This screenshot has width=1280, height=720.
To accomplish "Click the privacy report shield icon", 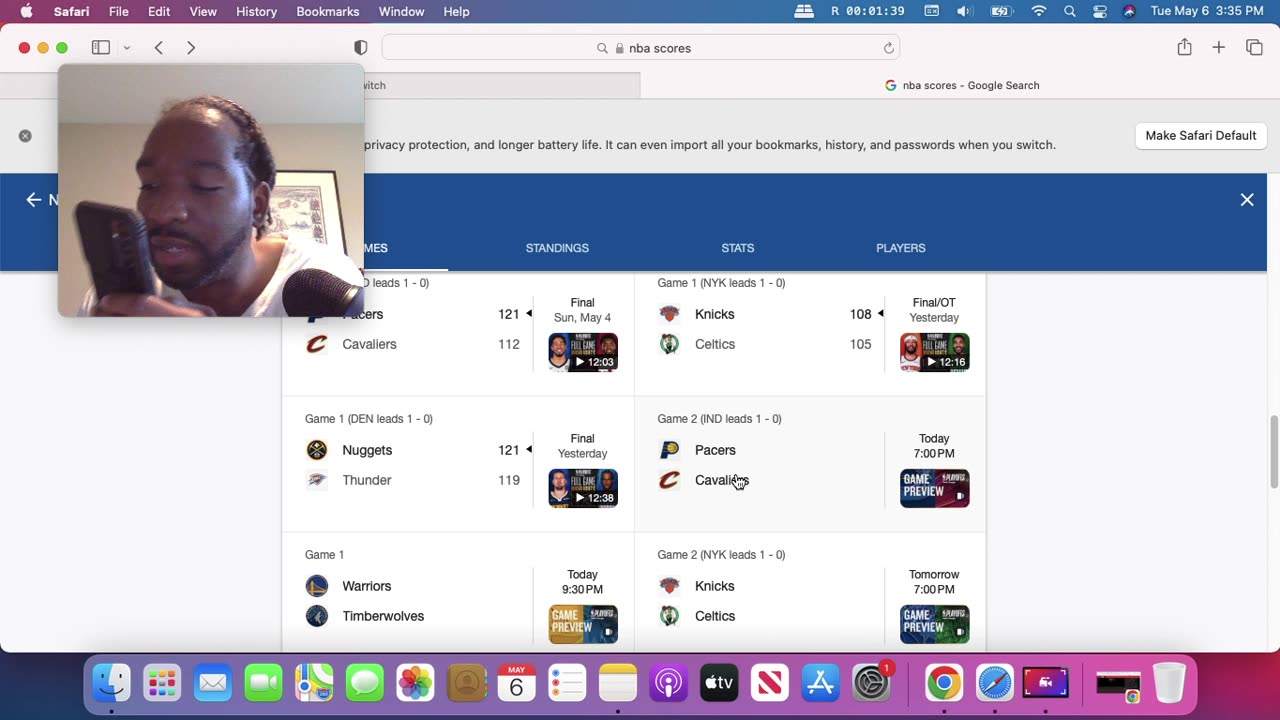I will [361, 48].
